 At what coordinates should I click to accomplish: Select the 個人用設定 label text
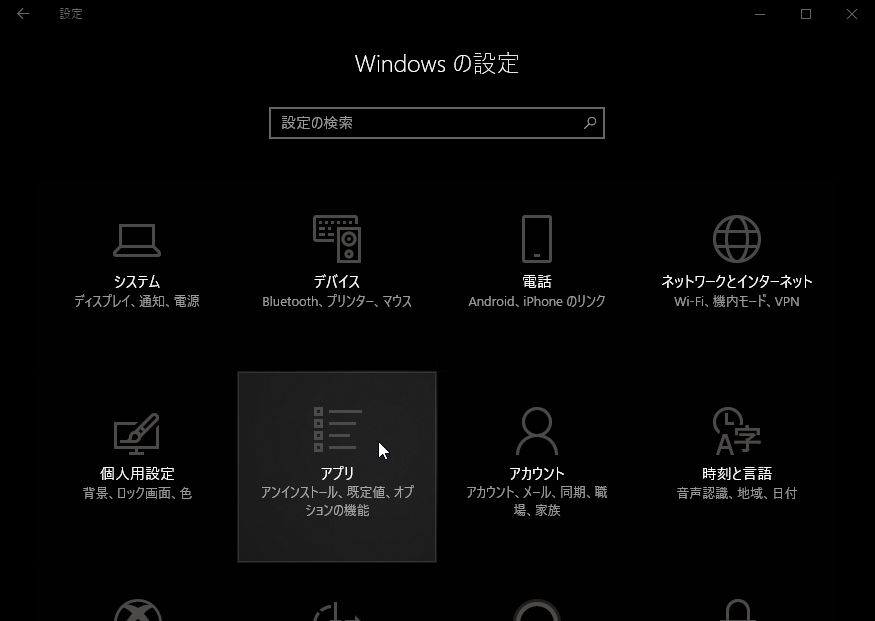point(137,474)
